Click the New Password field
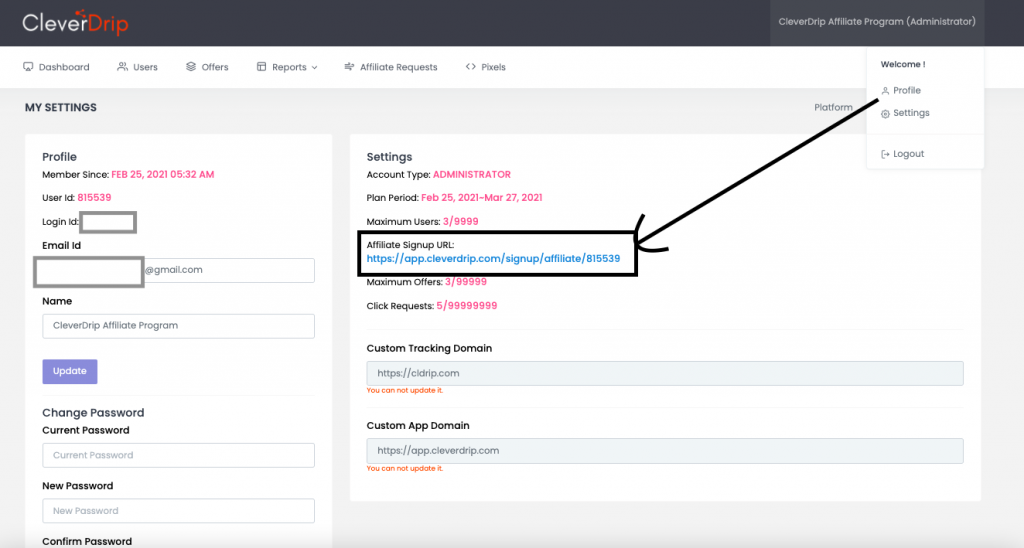Viewport: 1024px width, 548px height. 178,511
